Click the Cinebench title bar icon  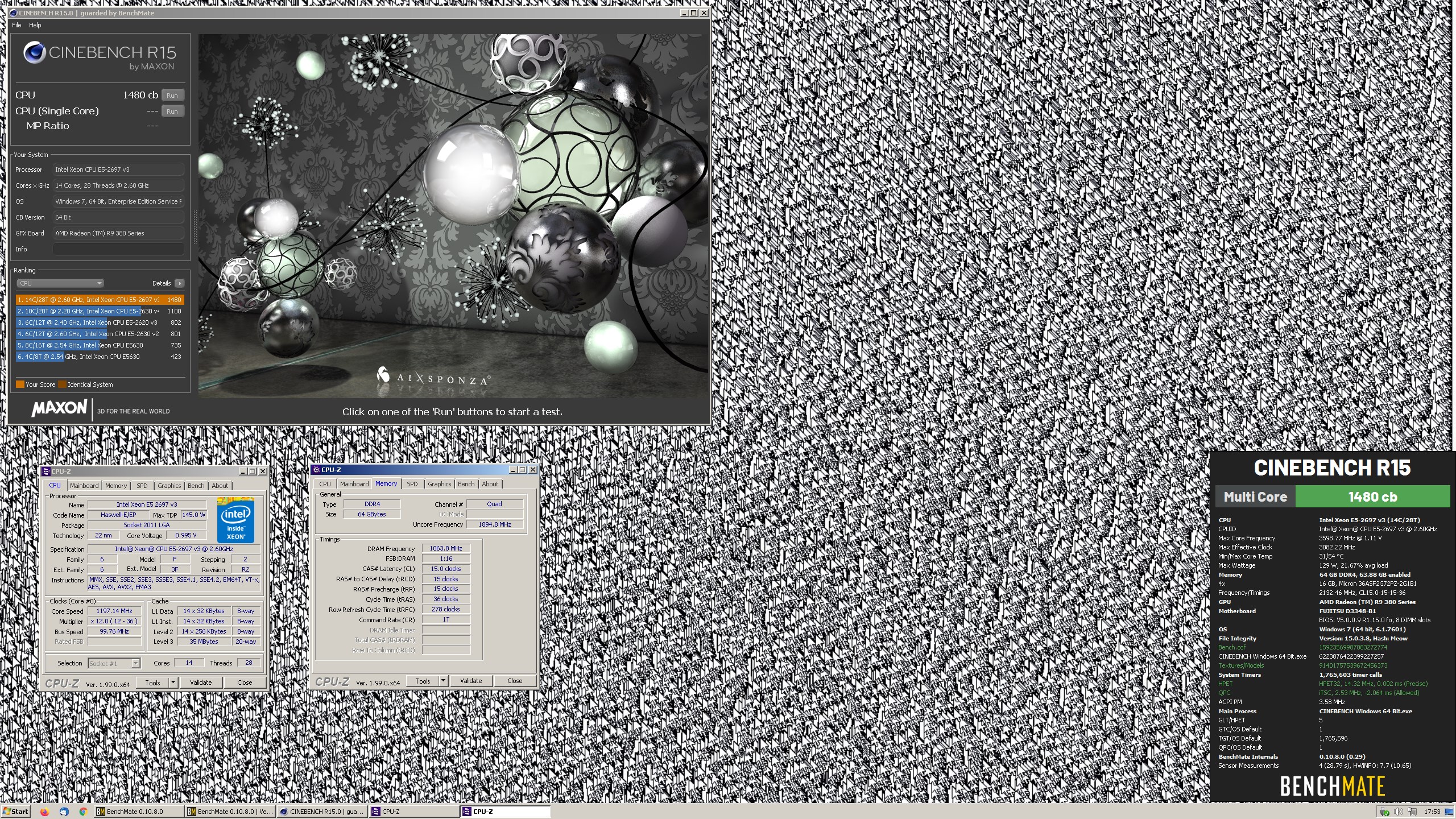coord(14,13)
